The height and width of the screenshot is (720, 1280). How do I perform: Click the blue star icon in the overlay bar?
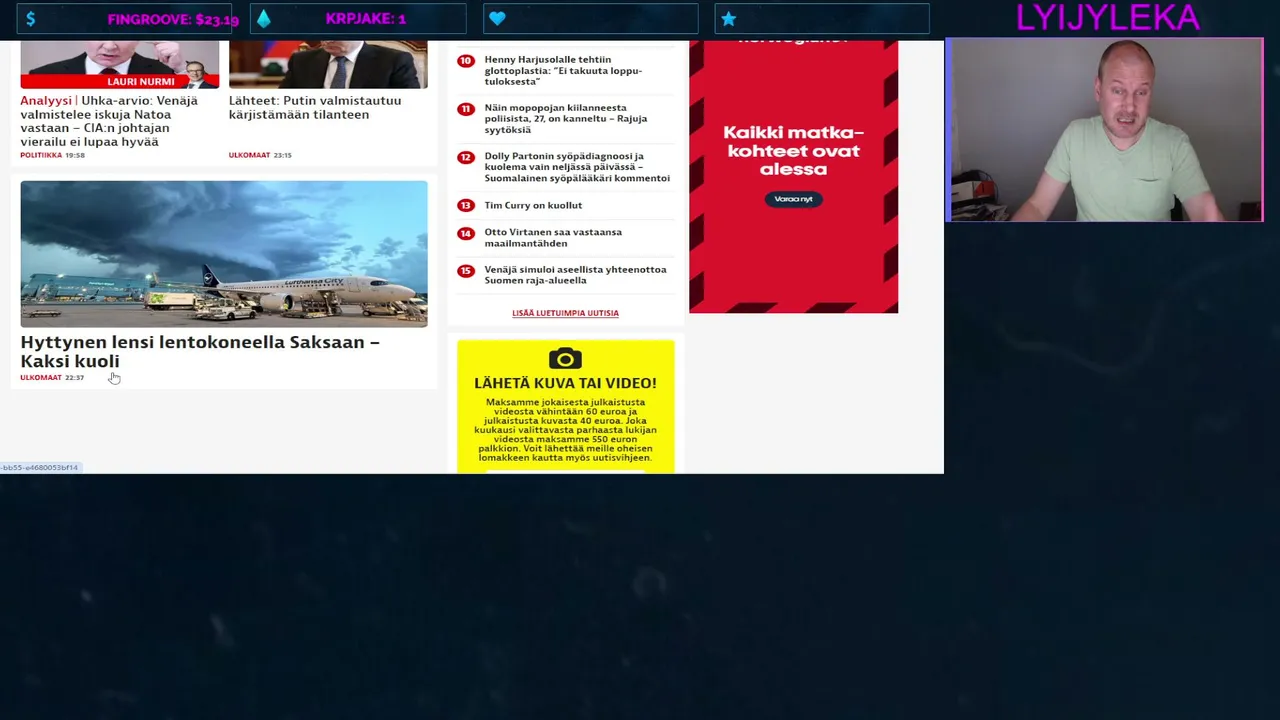pos(728,19)
